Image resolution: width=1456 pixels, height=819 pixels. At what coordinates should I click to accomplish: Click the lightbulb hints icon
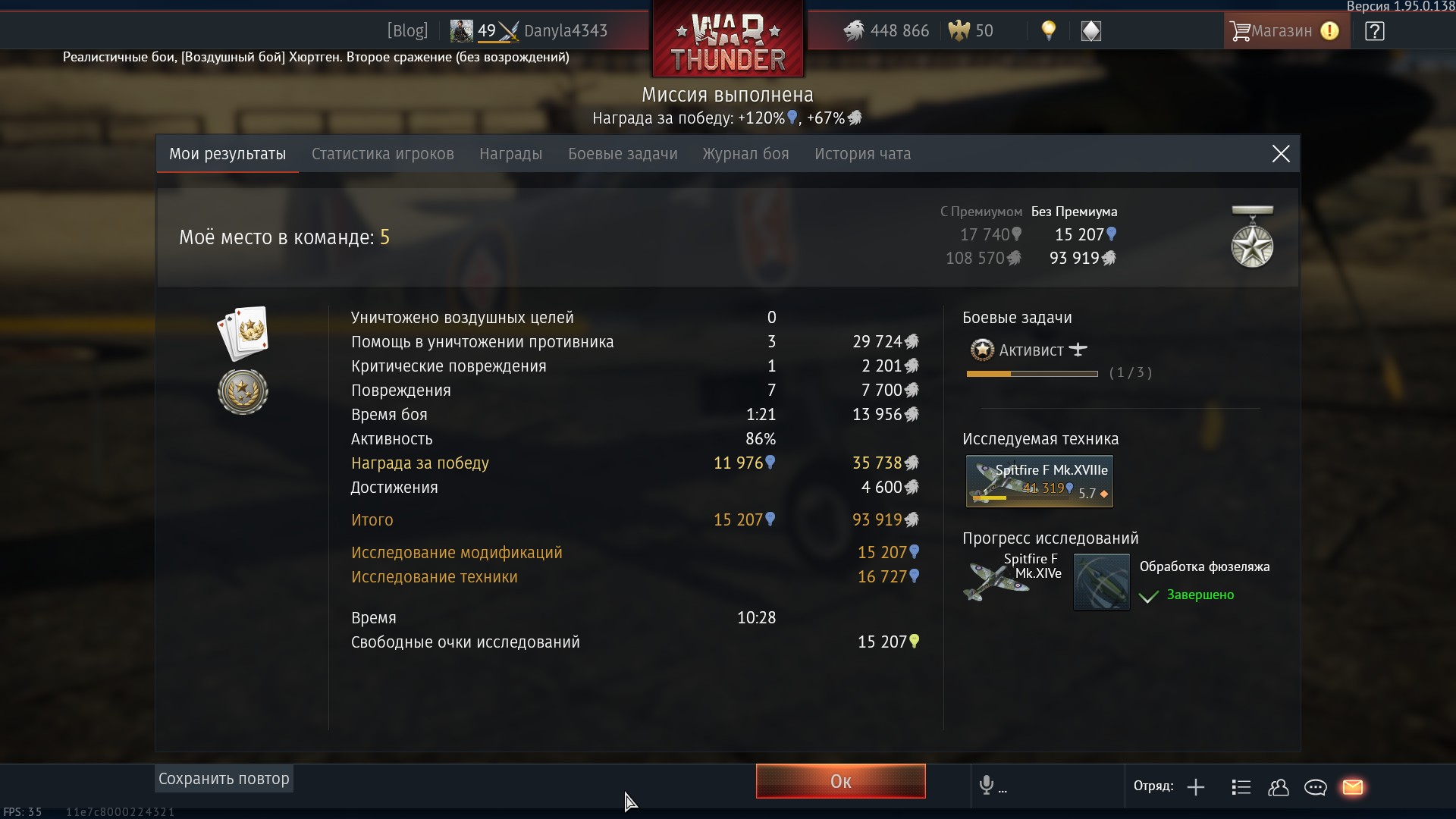(x=1049, y=30)
